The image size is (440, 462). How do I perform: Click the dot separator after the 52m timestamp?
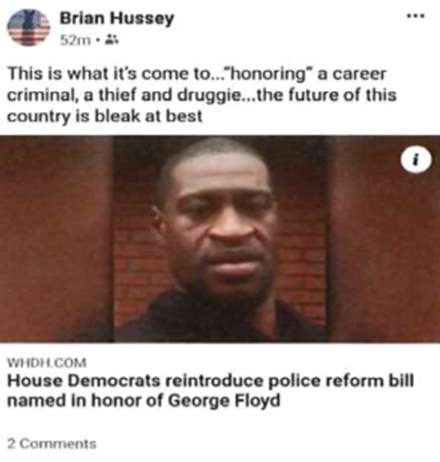(98, 41)
